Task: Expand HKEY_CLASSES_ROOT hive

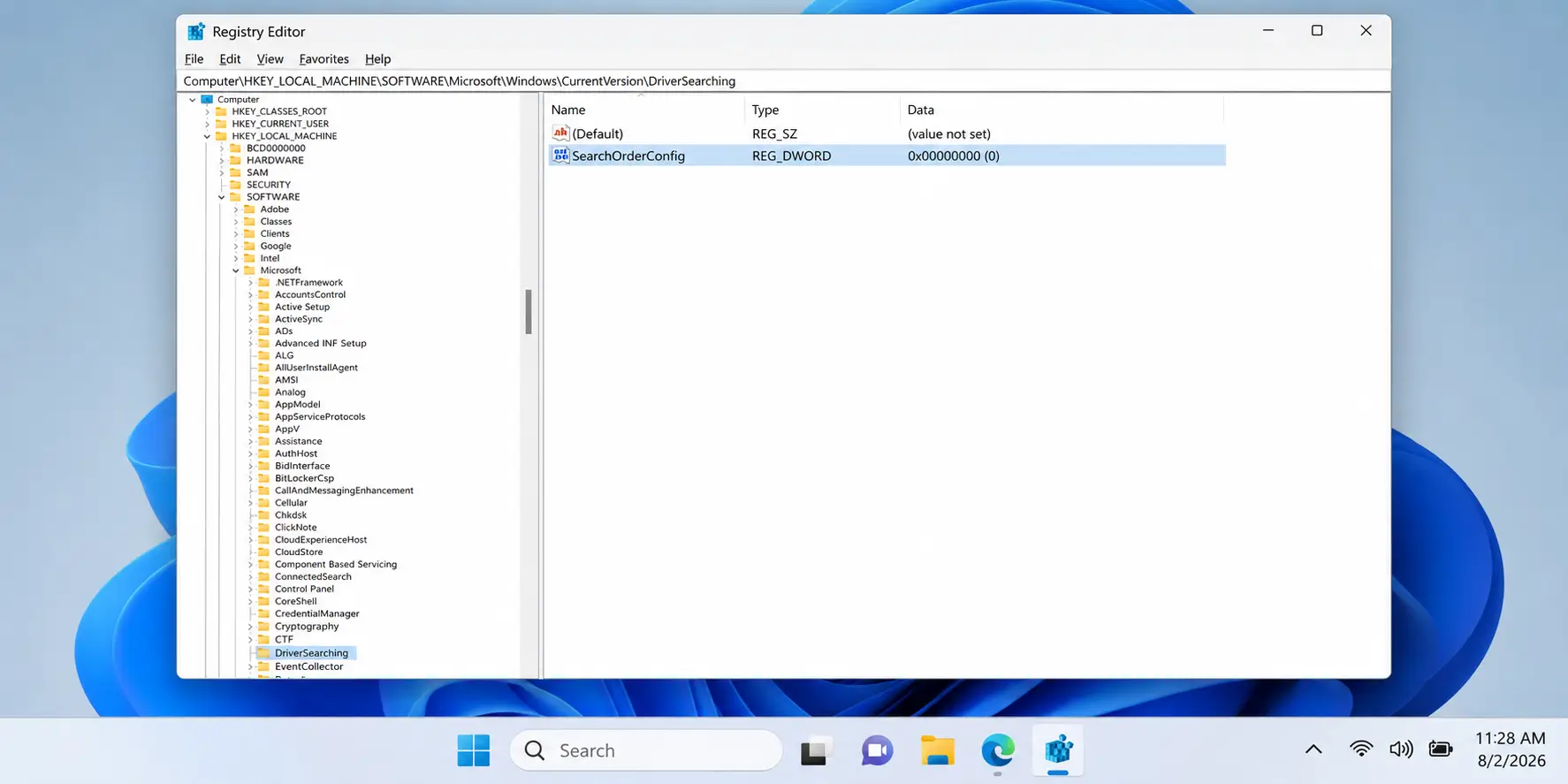Action: pyautogui.click(x=207, y=111)
